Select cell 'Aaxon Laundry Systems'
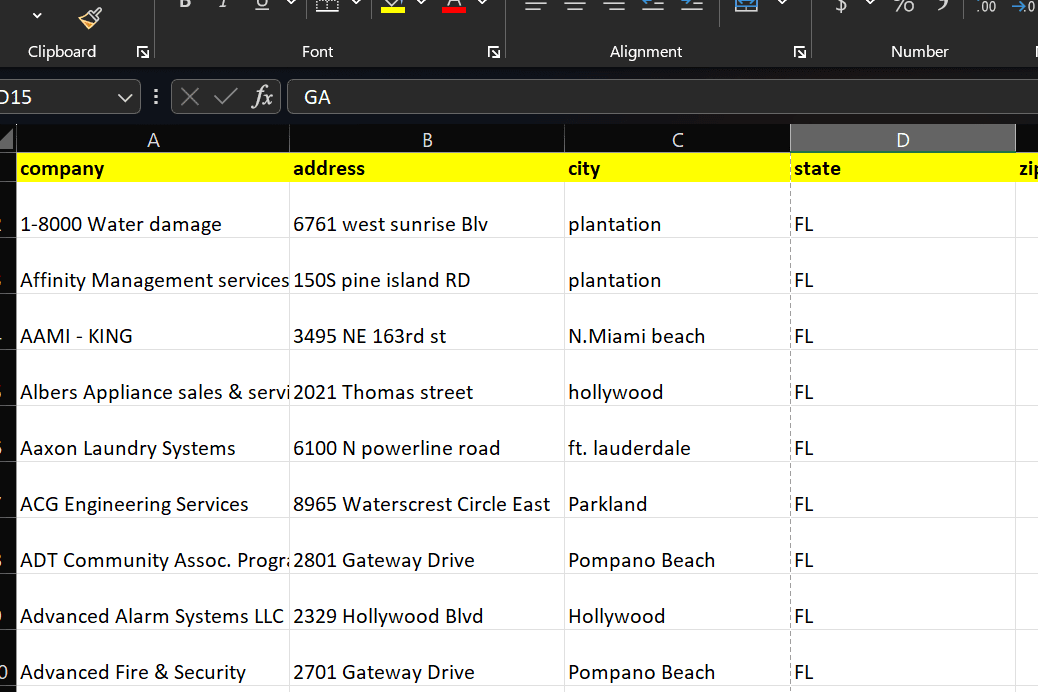Viewport: 1038px width, 692px height. pos(153,434)
